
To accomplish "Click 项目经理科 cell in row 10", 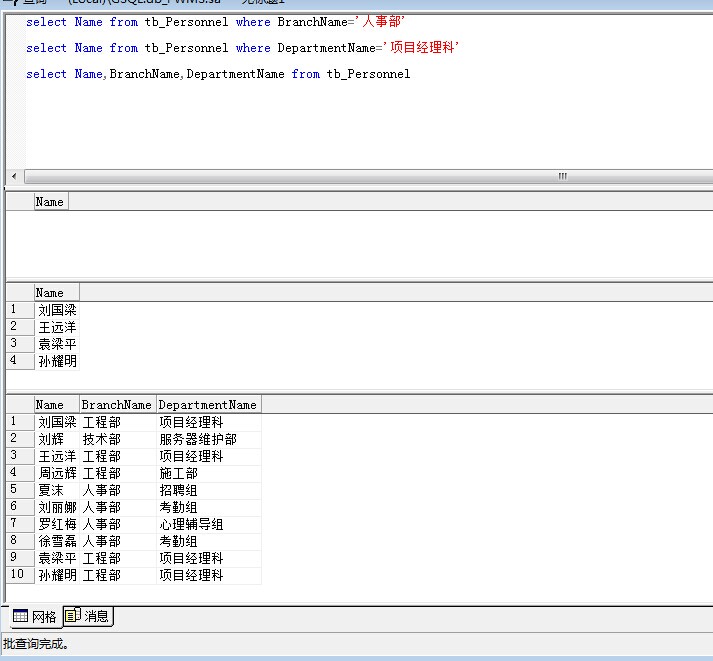I will pyautogui.click(x=209, y=575).
